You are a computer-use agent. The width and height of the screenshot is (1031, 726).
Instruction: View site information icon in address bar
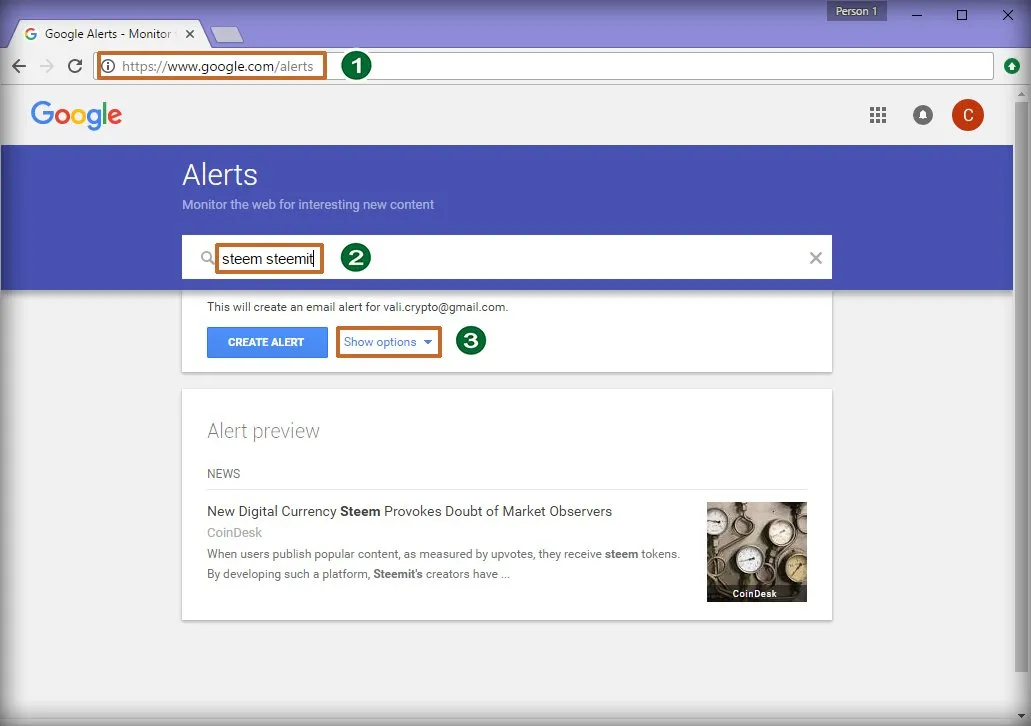click(x=108, y=66)
